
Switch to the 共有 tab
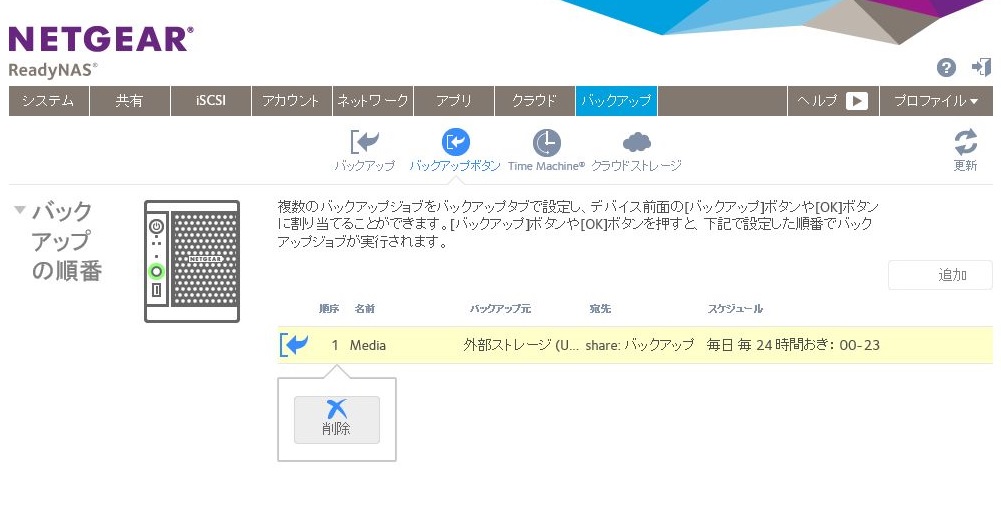(129, 101)
